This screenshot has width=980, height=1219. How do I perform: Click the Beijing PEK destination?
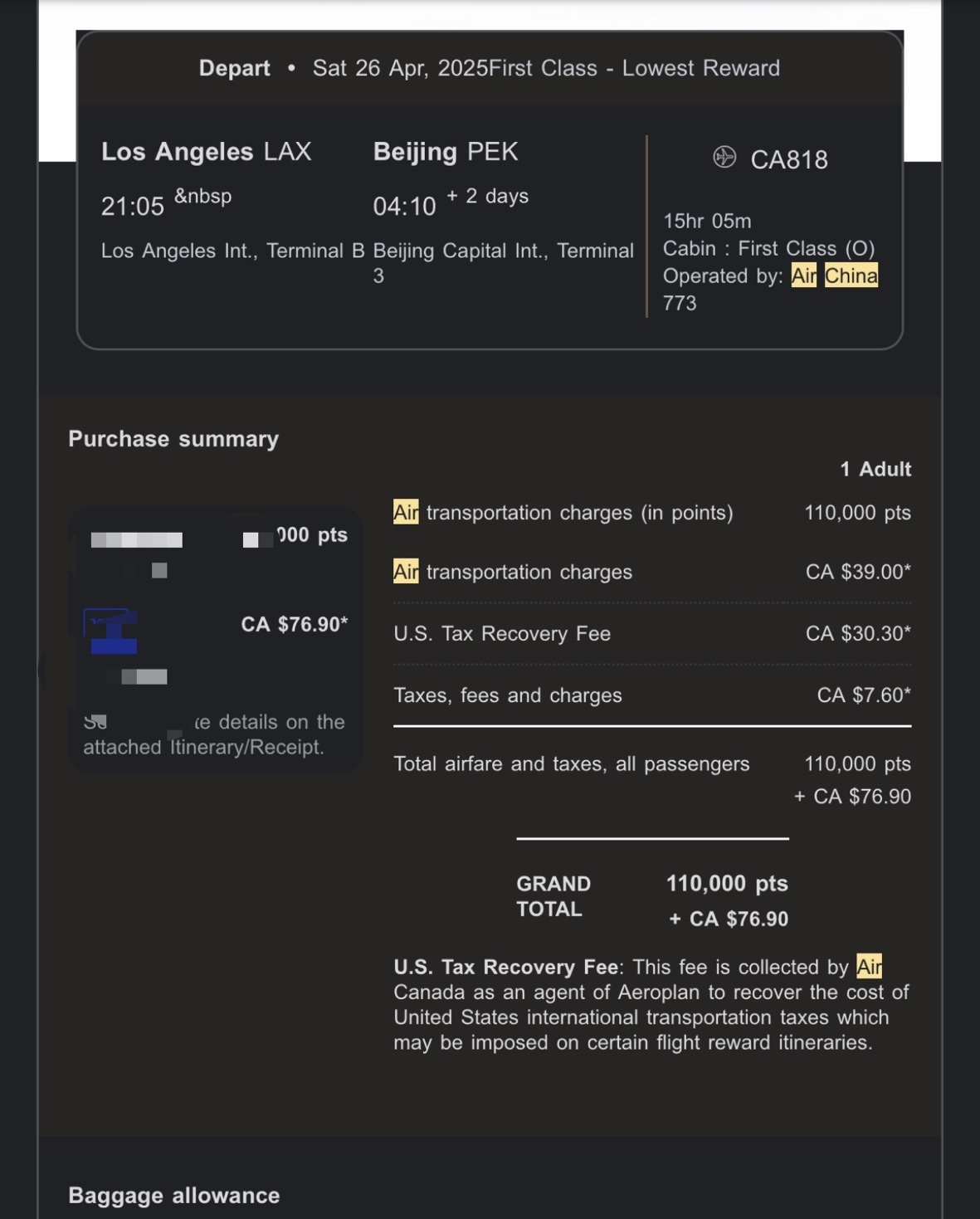(x=445, y=152)
